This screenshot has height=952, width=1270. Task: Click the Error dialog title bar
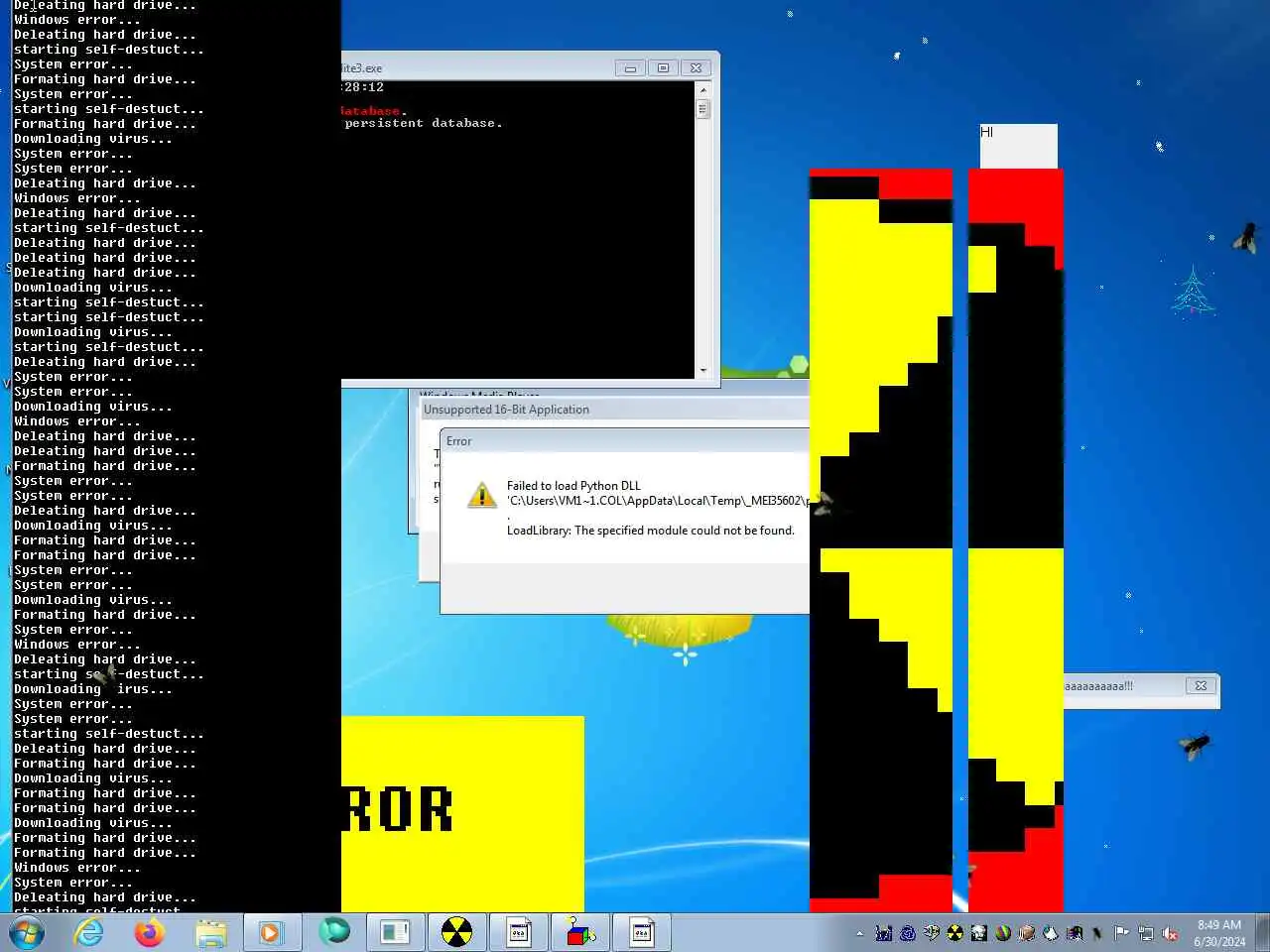point(625,441)
